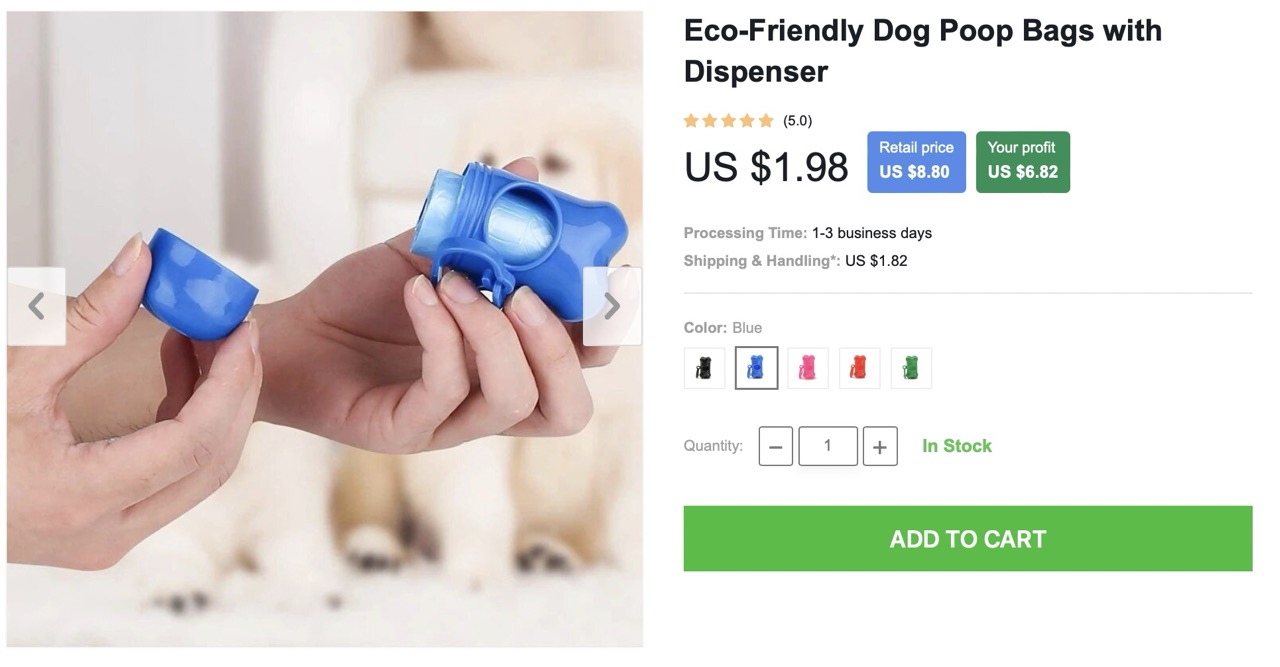Image resolution: width=1280 pixels, height=667 pixels.
Task: Click the Eco-Friendly Dog Poop Bags title
Action: 922,50
